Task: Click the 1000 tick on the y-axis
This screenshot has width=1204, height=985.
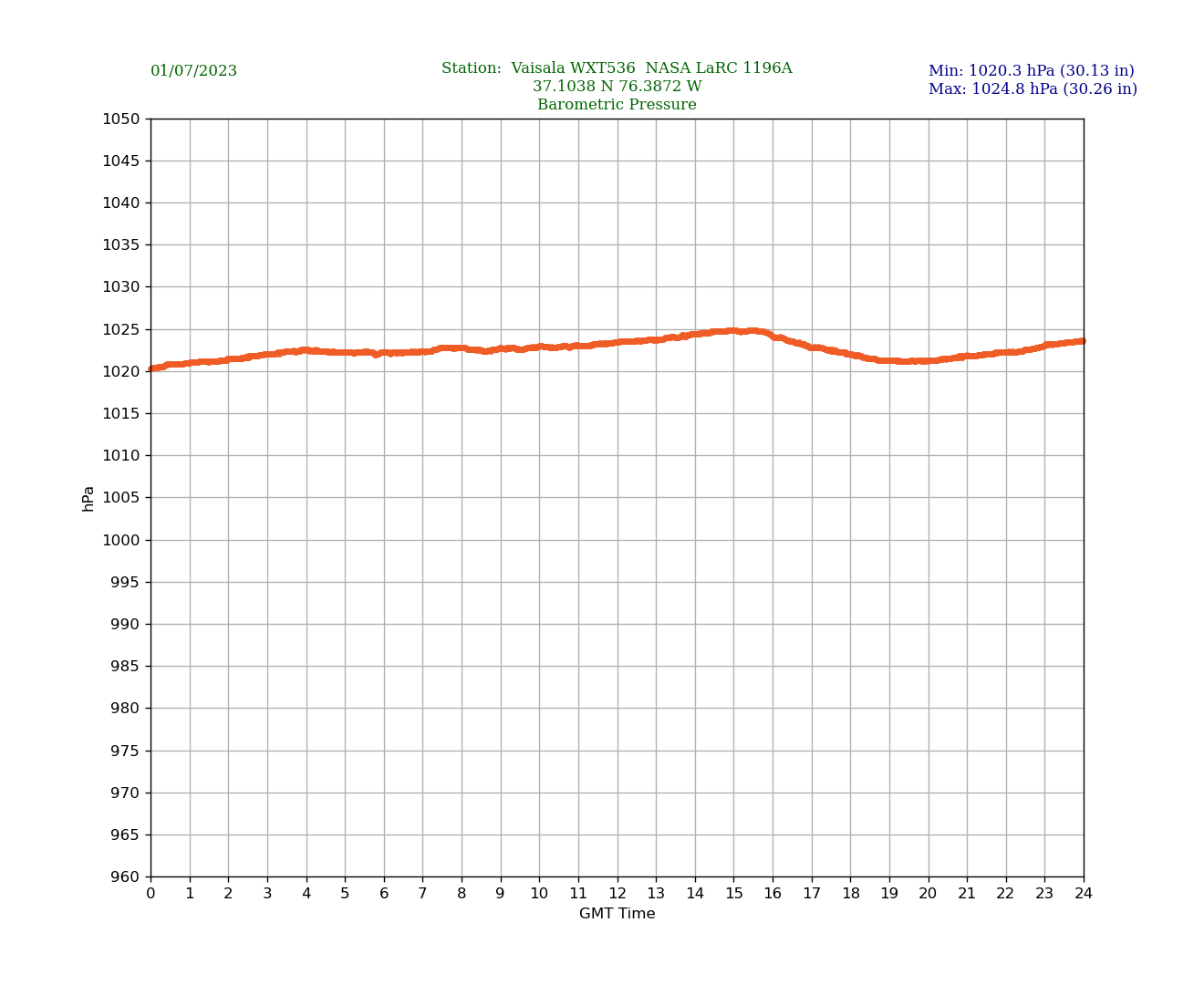Action: pos(120,540)
